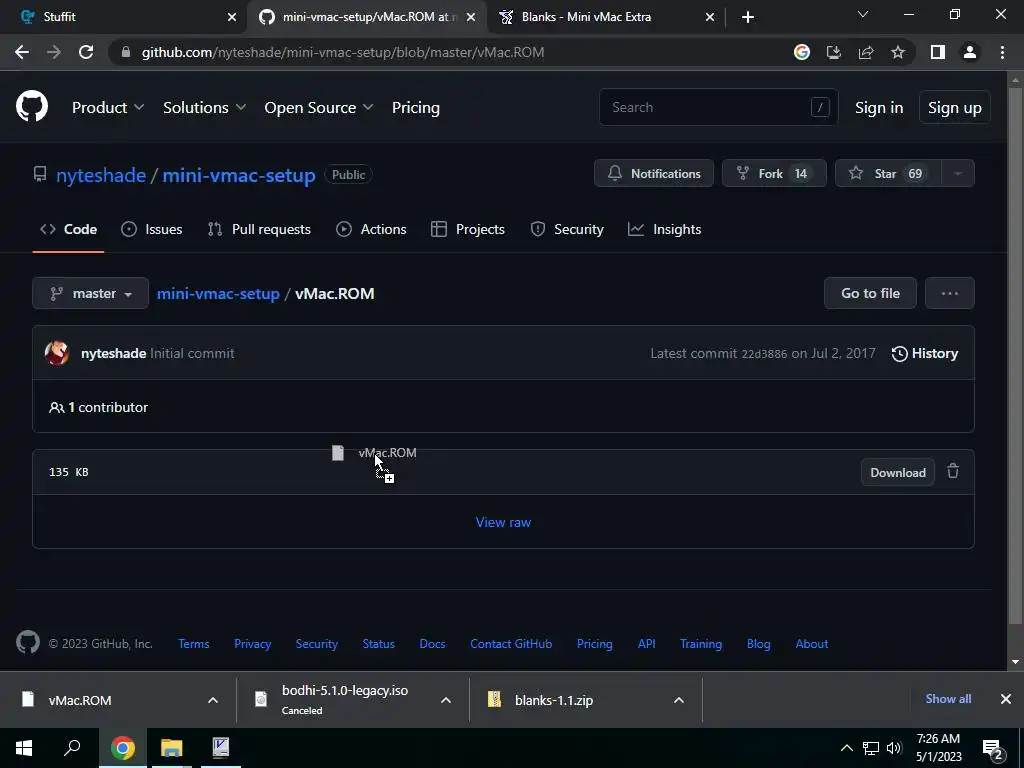Open Windows taskbar search

click(x=72, y=747)
